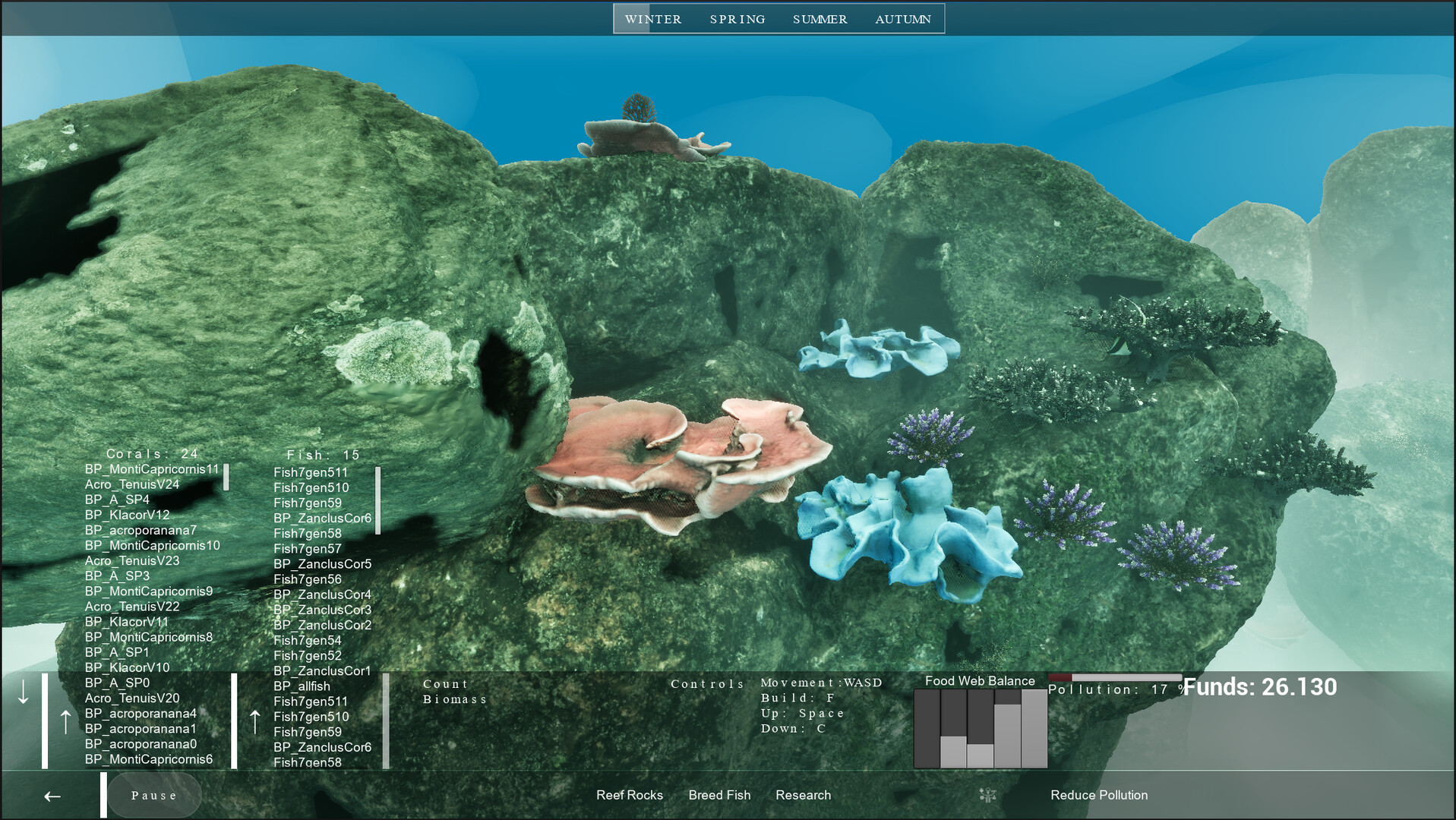Click the Food Web Balance chart
Viewport: 1456px width, 820px height.
(981, 728)
